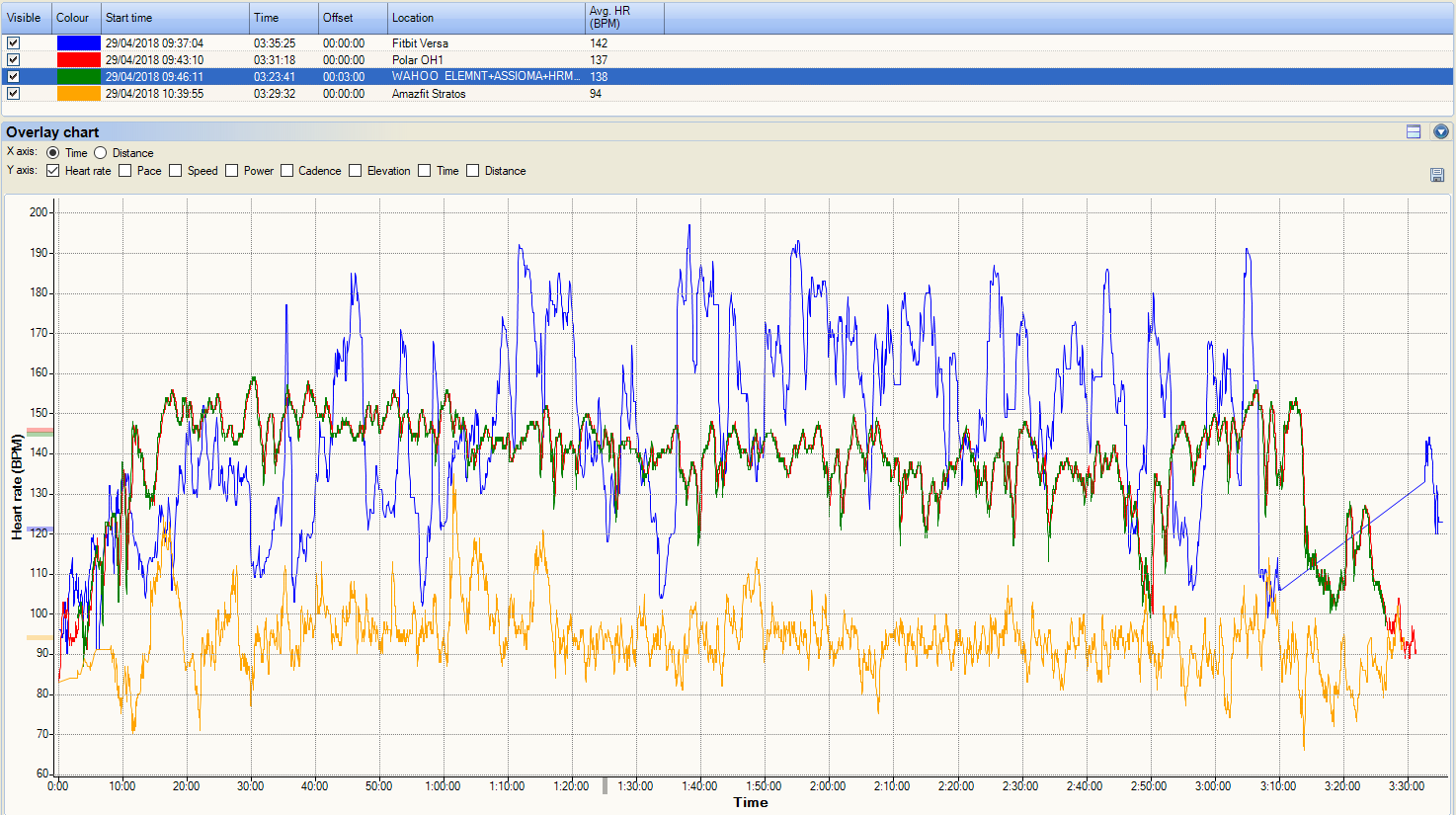Select the Polar OH1 row
Screen dimensions: 1456x815
click(x=418, y=60)
